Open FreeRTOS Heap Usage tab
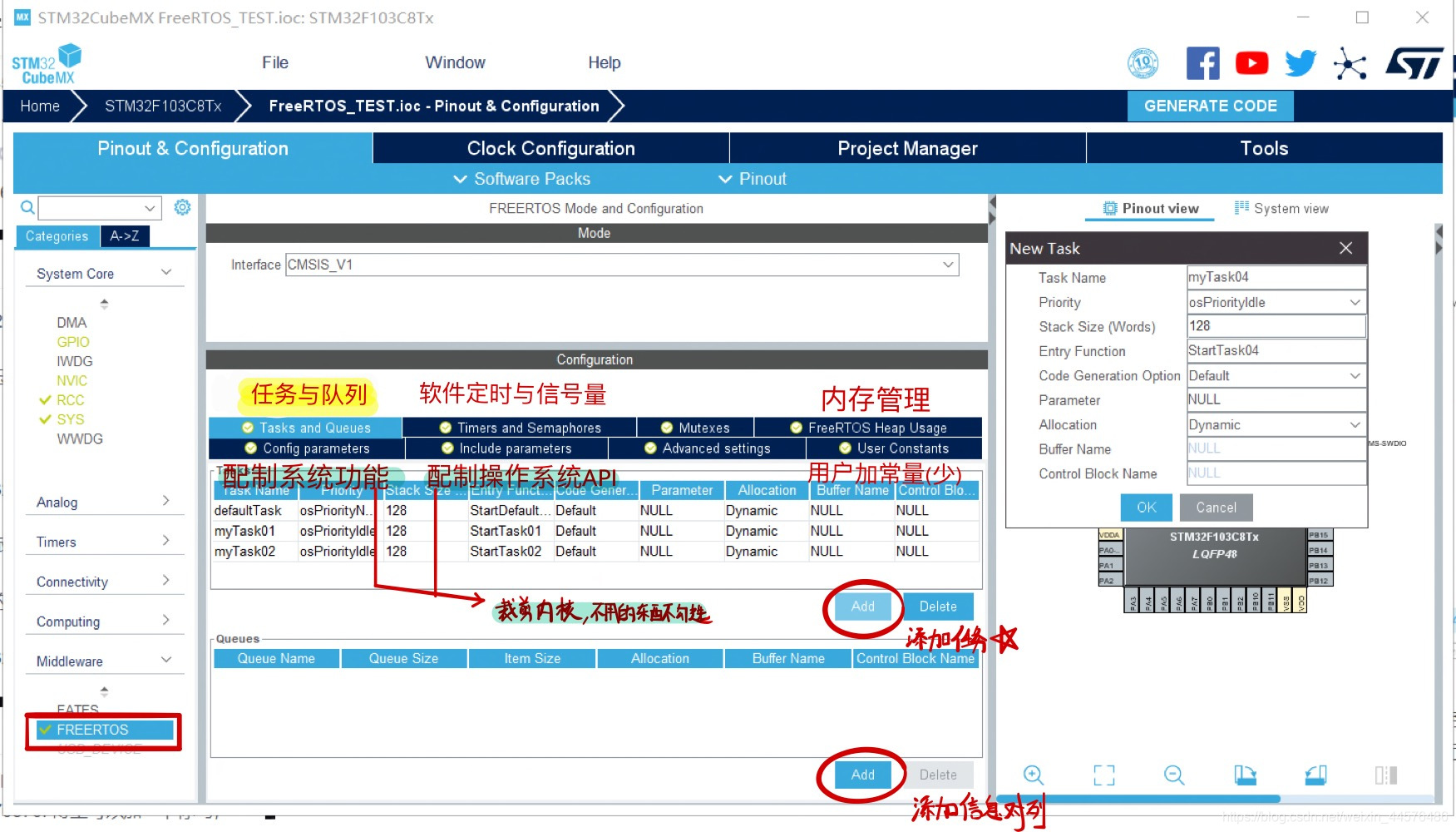Screen dimensions: 1456x832 coord(868,428)
